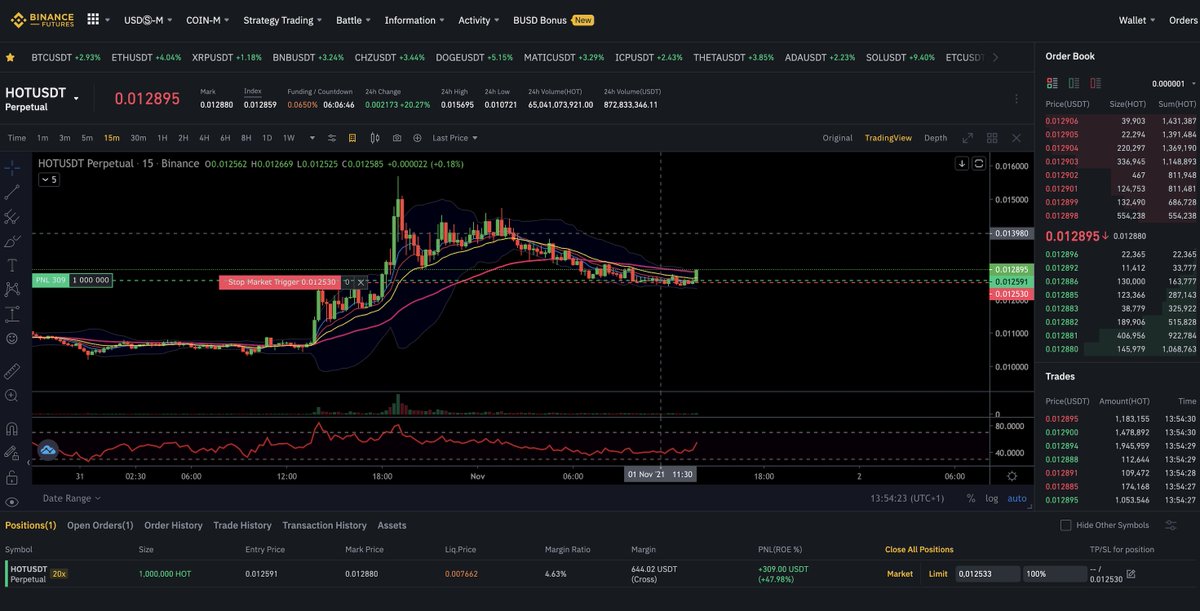
Task: Click the download arrow button on chart
Action: point(962,163)
